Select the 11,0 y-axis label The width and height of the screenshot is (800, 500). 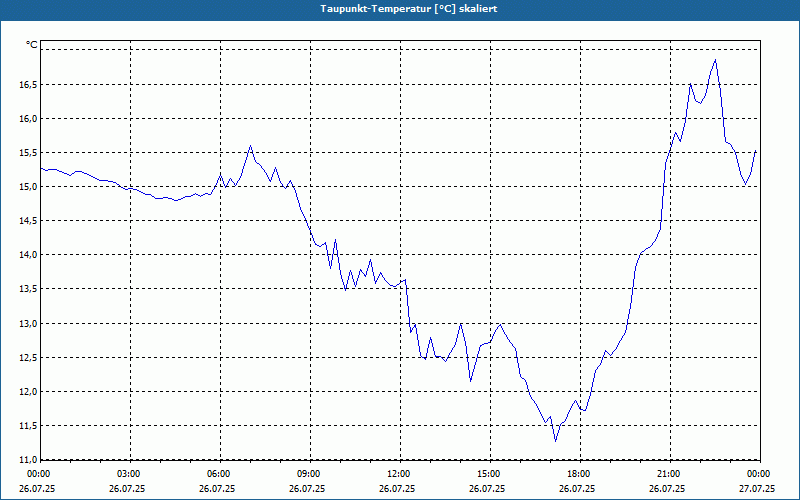coord(29,459)
